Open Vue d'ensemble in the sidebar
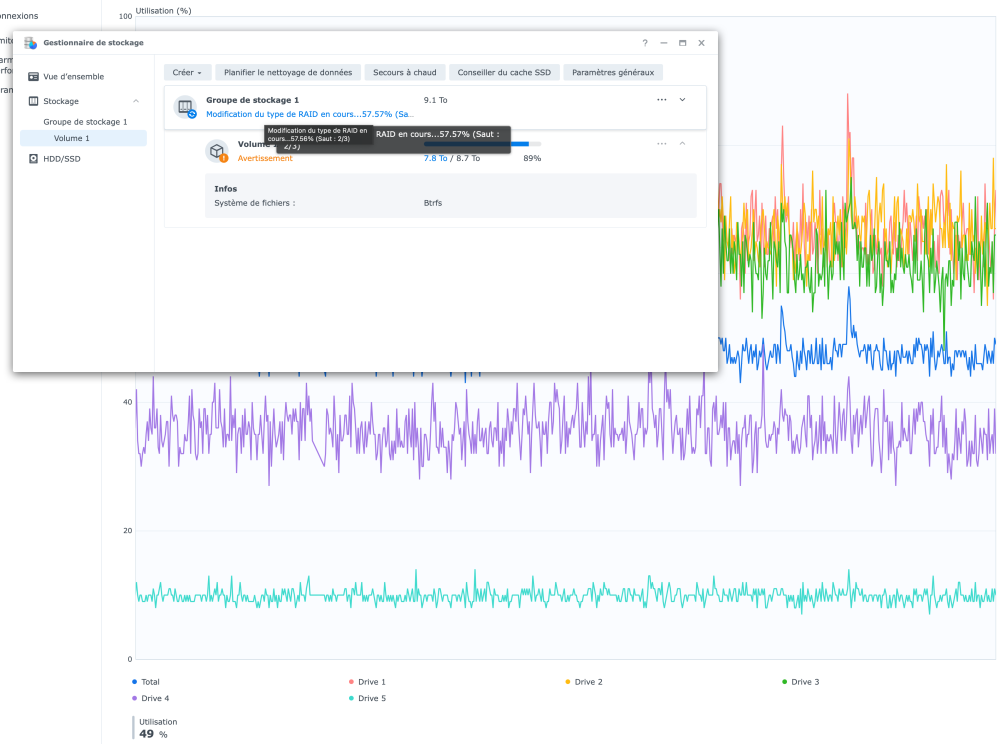This screenshot has height=744, width=1000. pyautogui.click(x=73, y=77)
